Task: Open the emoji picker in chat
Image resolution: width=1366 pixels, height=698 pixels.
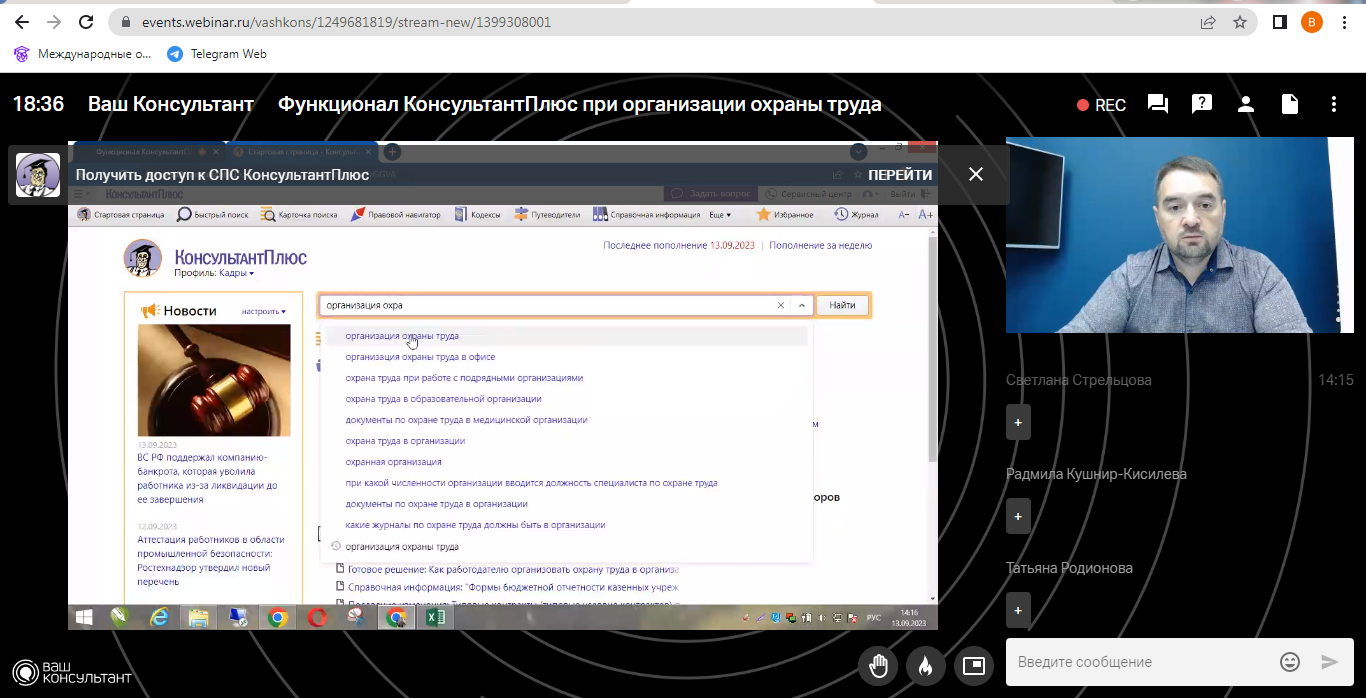Action: point(1290,662)
